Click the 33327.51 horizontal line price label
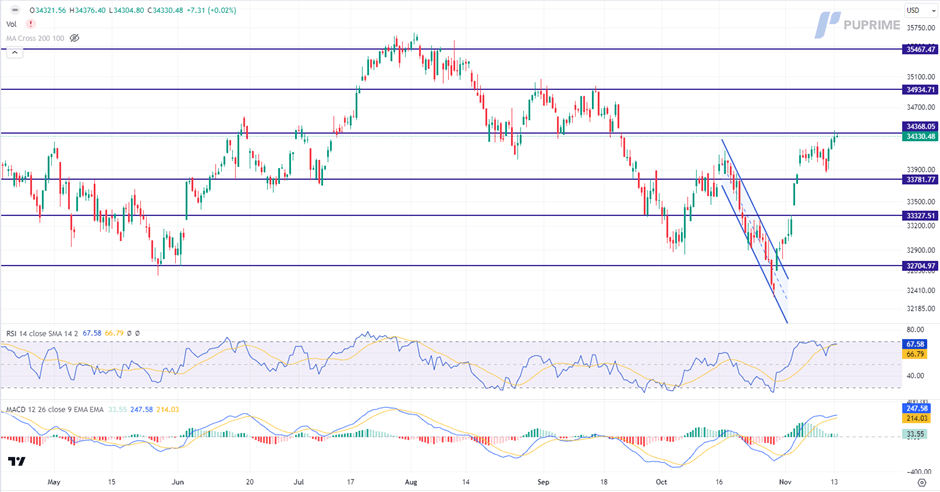This screenshot has width=940, height=492. point(919,216)
